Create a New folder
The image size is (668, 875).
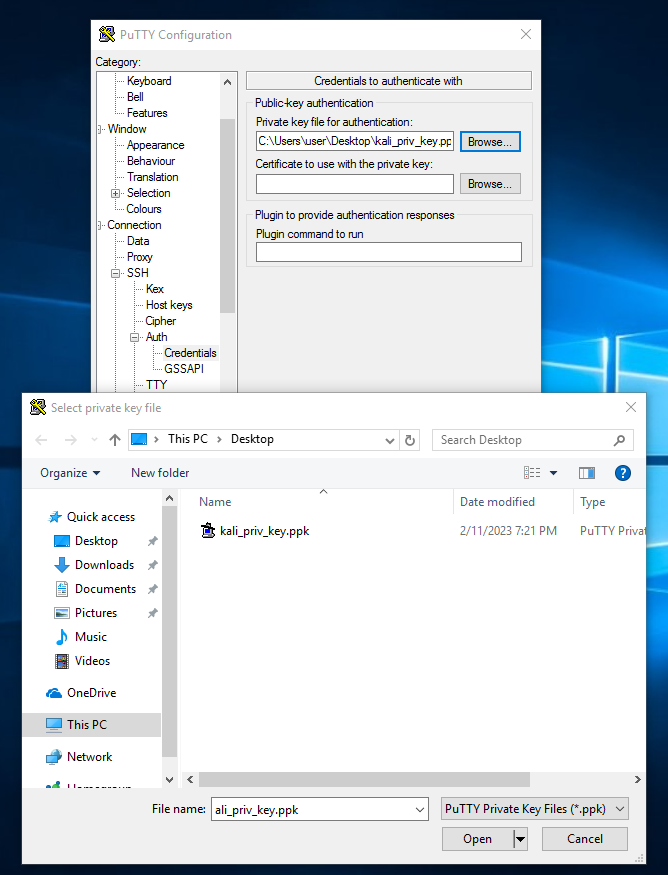click(x=160, y=473)
